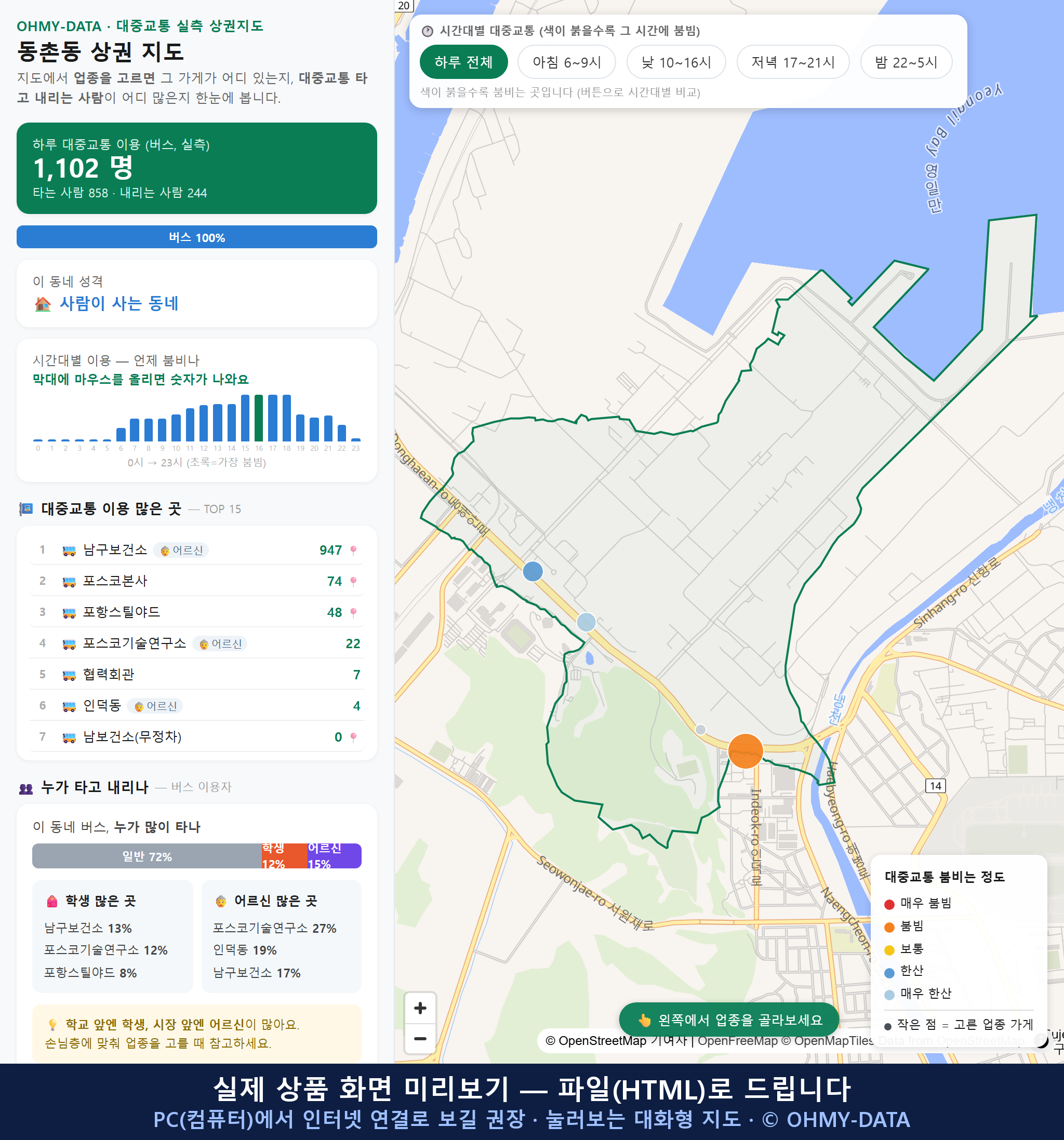Open the 포스코본사 stop row
The width and height of the screenshot is (1064, 1140).
click(x=197, y=581)
